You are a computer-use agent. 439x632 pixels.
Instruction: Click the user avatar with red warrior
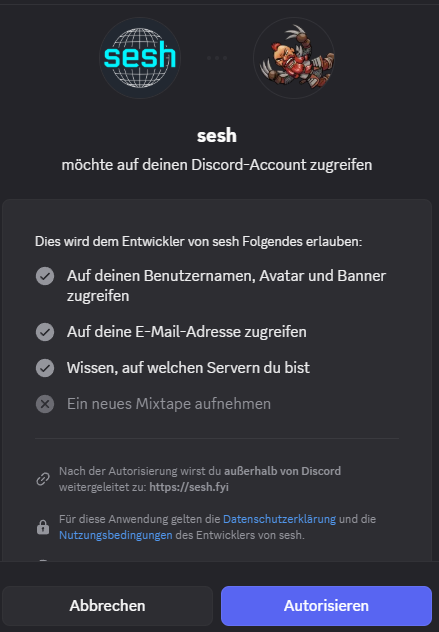click(293, 58)
